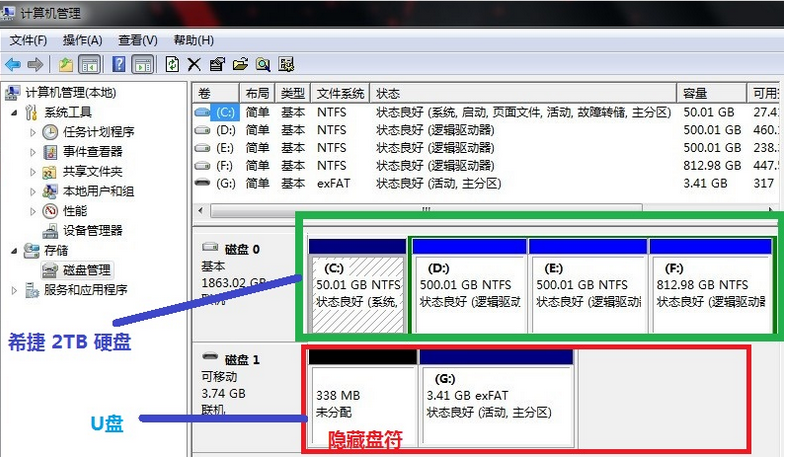Click the G: removable drive icon in list
This screenshot has width=788, height=460.
coord(202,182)
